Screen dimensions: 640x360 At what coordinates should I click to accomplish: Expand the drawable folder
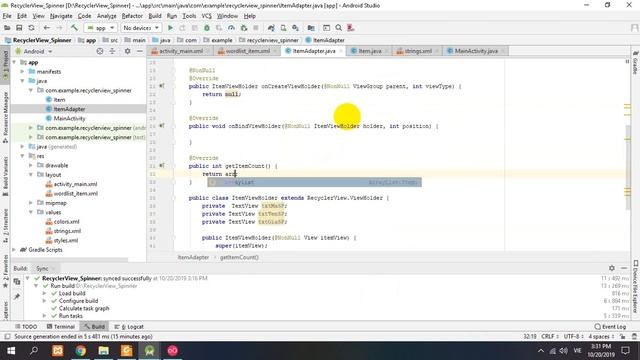(x=31, y=166)
